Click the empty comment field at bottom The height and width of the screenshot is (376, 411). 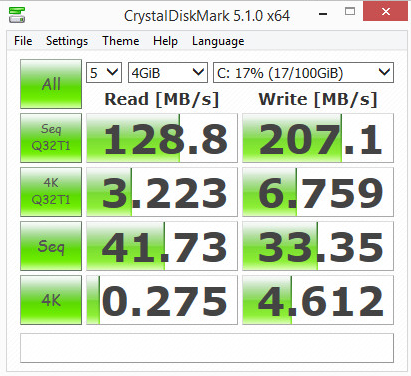pyautogui.click(x=207, y=348)
